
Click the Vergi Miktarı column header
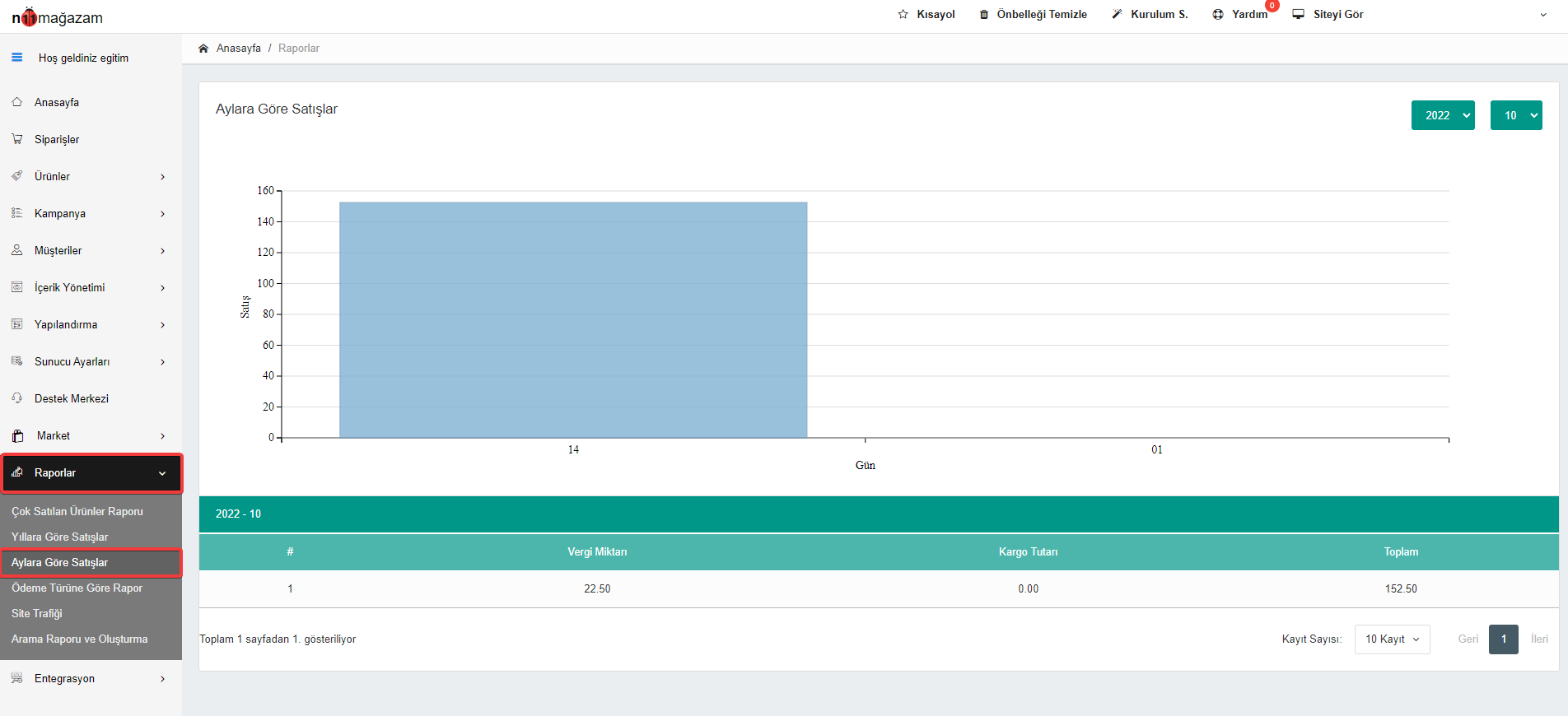click(597, 551)
